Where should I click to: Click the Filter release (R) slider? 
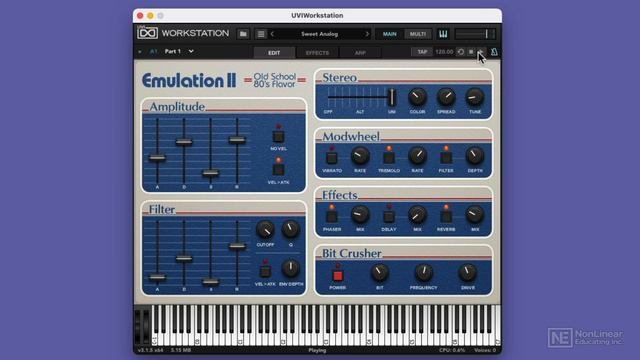click(237, 246)
